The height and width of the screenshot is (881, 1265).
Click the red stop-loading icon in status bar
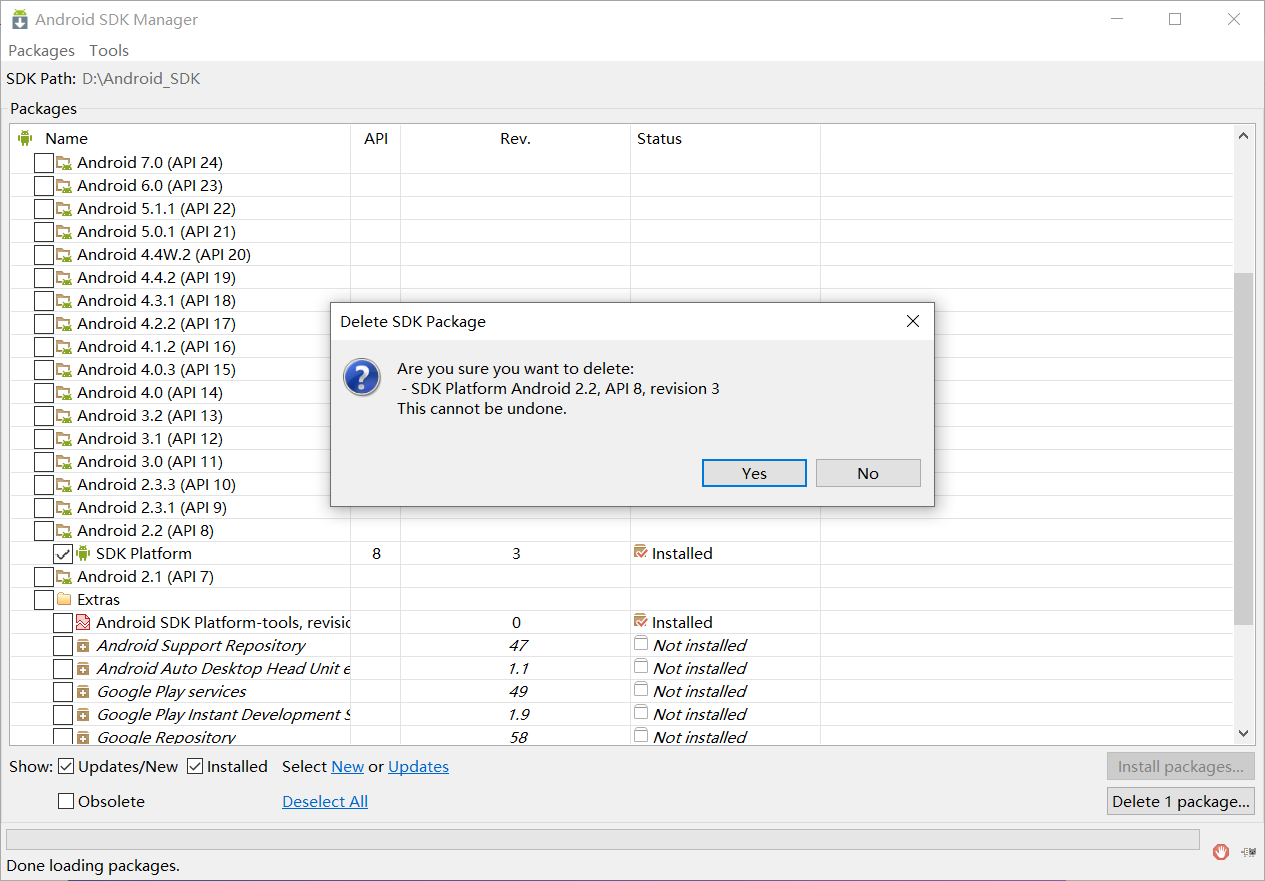tap(1221, 851)
